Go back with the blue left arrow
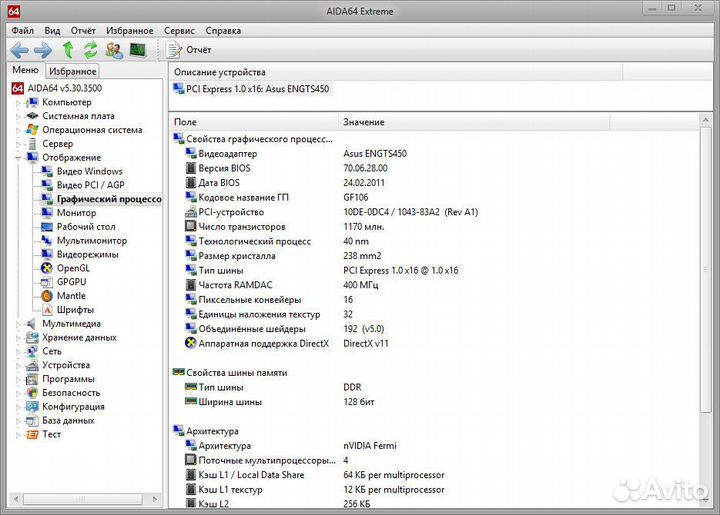This screenshot has width=720, height=515. pos(19,50)
